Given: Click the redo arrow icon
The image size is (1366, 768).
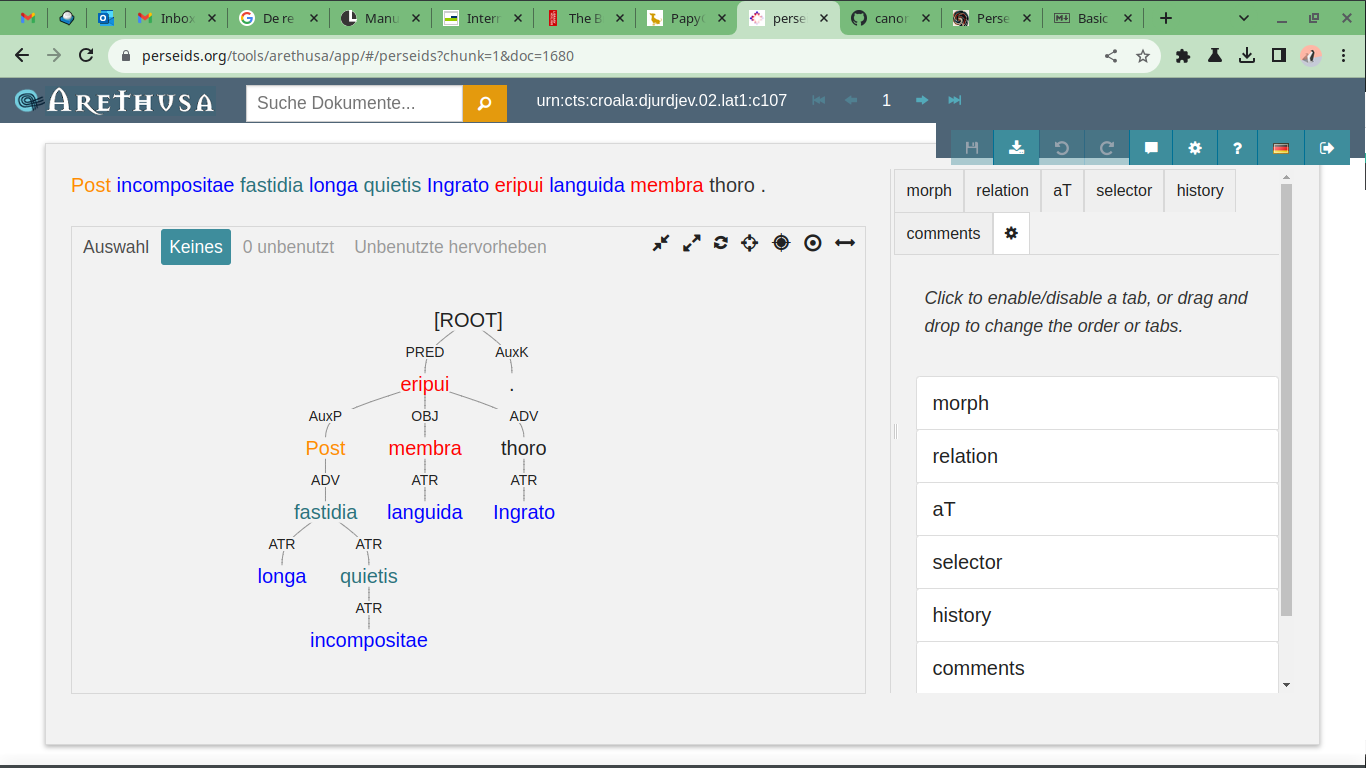Looking at the screenshot, I should (1107, 148).
